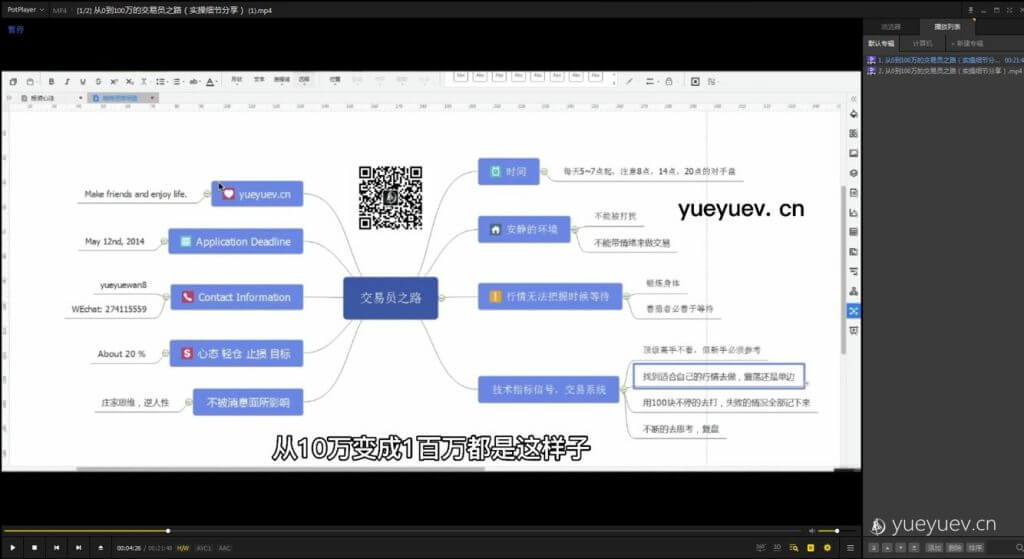Image resolution: width=1024 pixels, height=559 pixels.
Task: Select the Application Deadline node
Action: (x=236, y=242)
